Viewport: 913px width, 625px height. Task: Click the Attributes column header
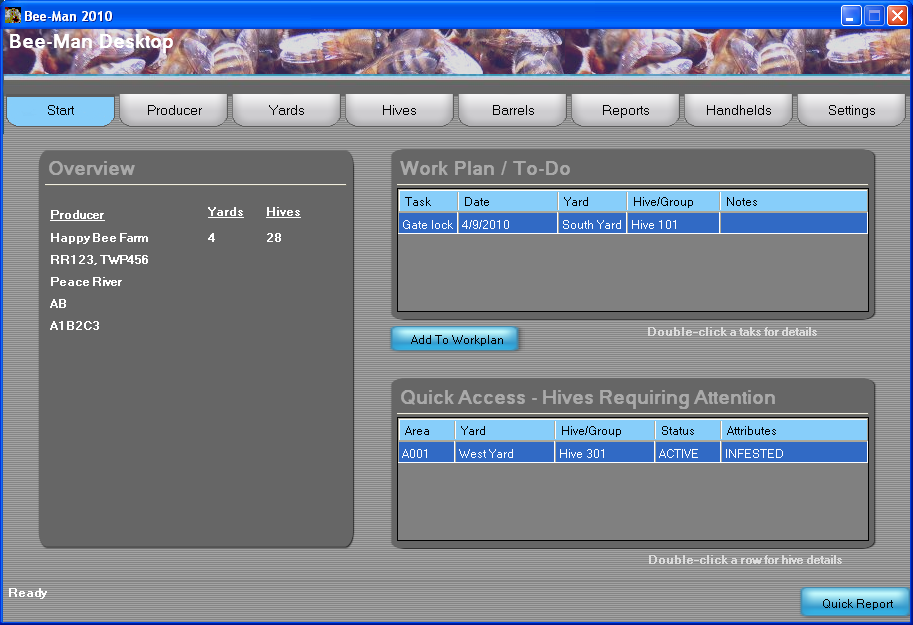pyautogui.click(x=794, y=431)
